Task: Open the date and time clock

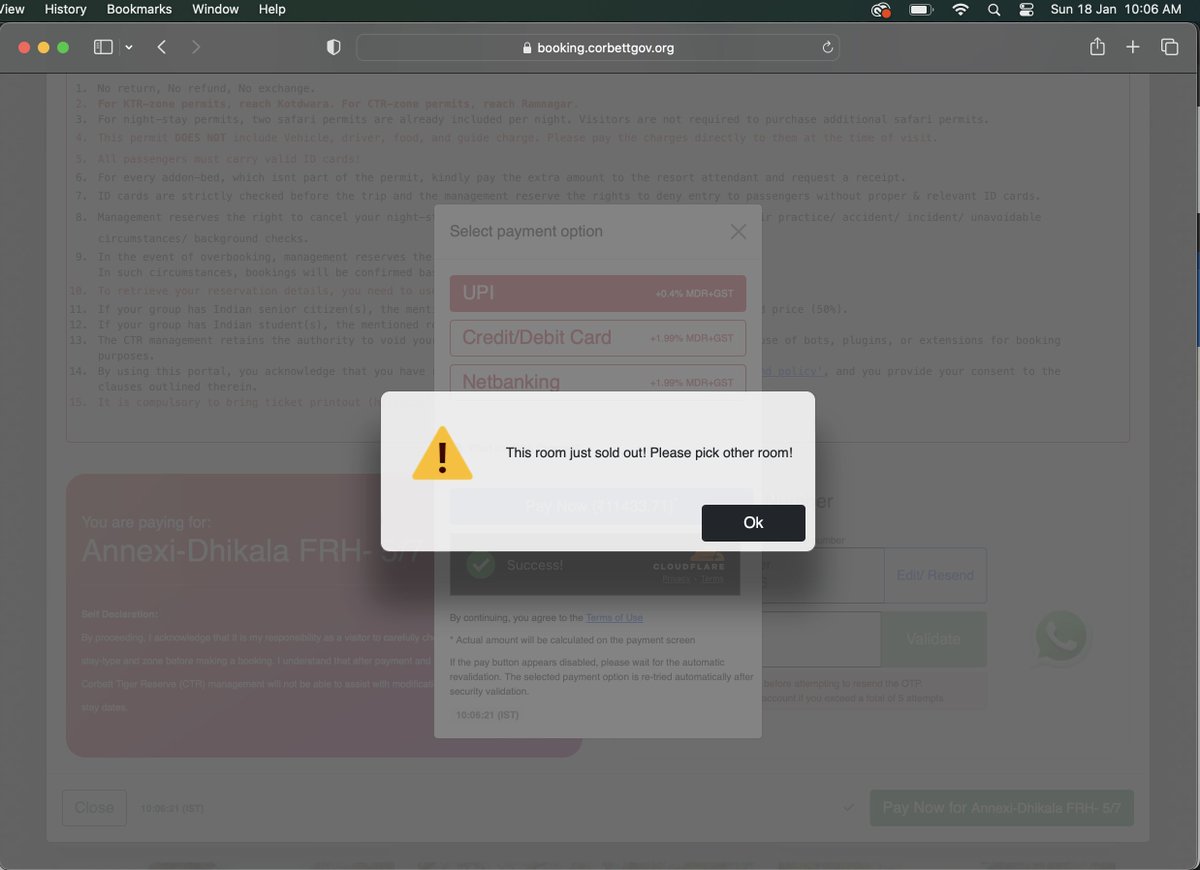Action: (1116, 9)
